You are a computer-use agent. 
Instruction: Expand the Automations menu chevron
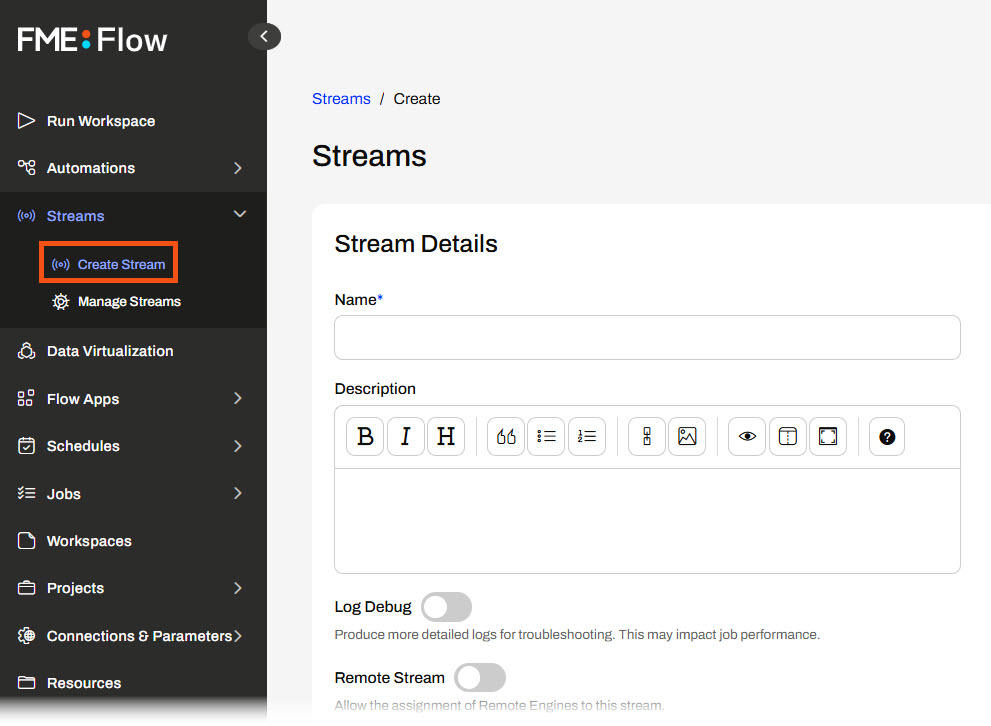[238, 168]
